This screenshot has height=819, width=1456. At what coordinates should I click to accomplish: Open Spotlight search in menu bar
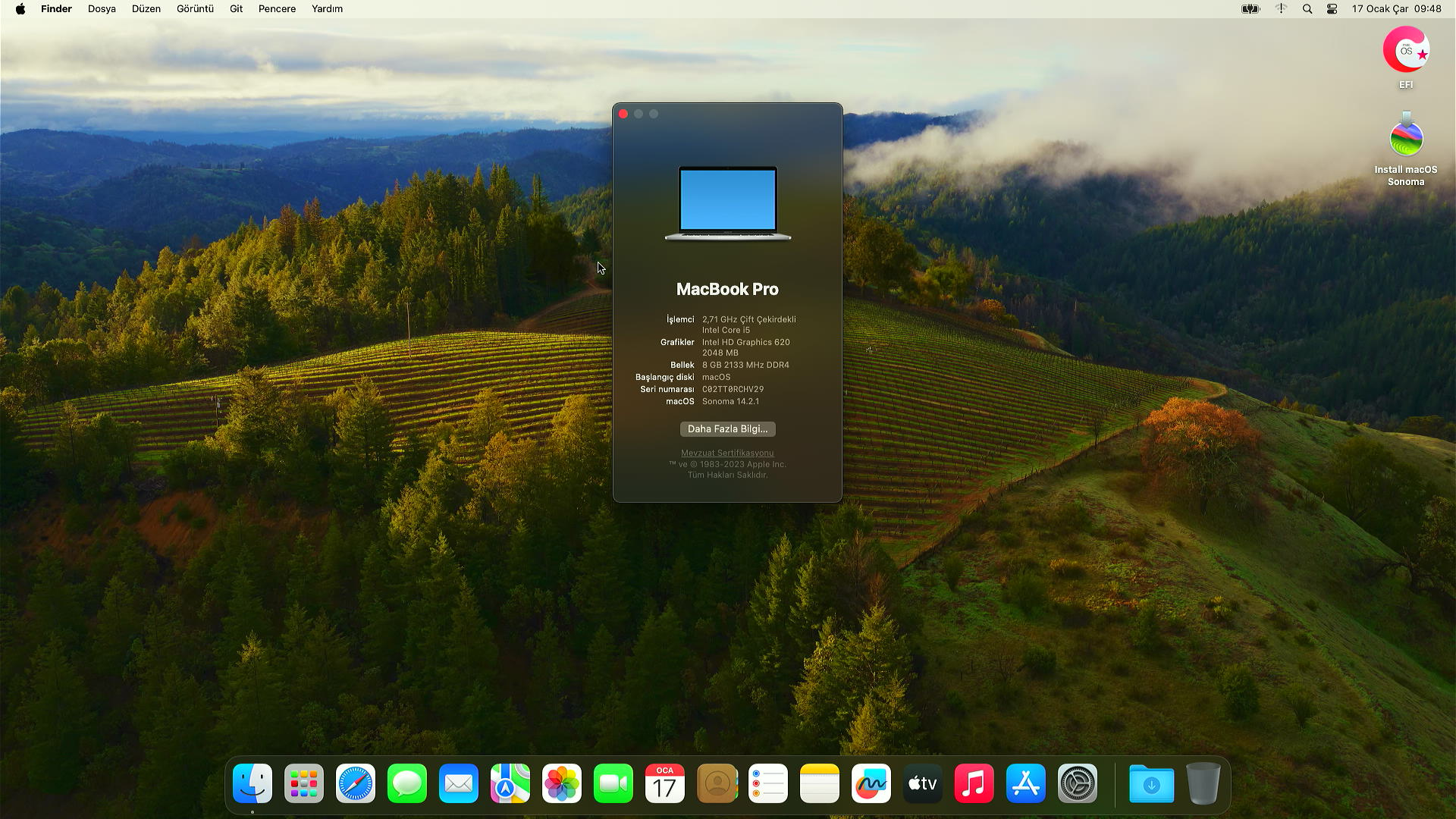(1307, 9)
